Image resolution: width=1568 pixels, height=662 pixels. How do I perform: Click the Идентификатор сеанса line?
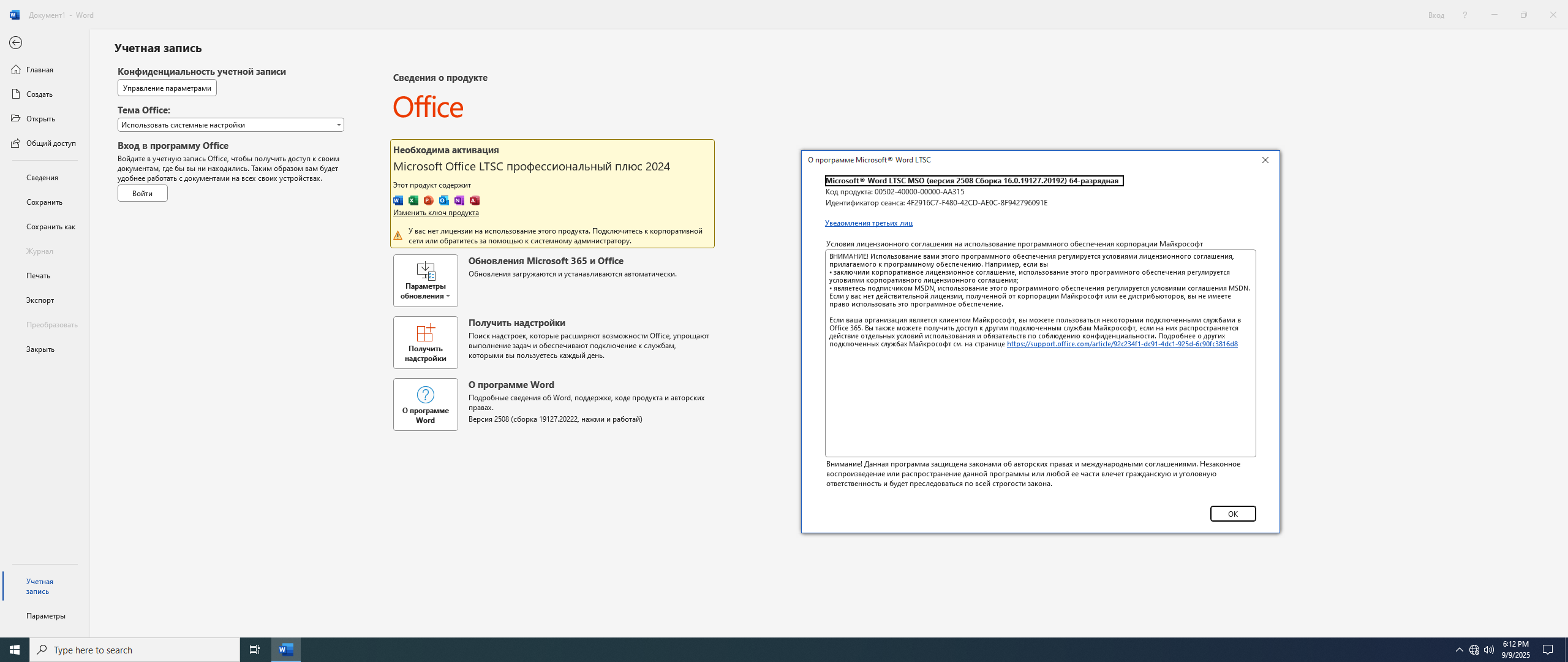pyautogui.click(x=937, y=203)
